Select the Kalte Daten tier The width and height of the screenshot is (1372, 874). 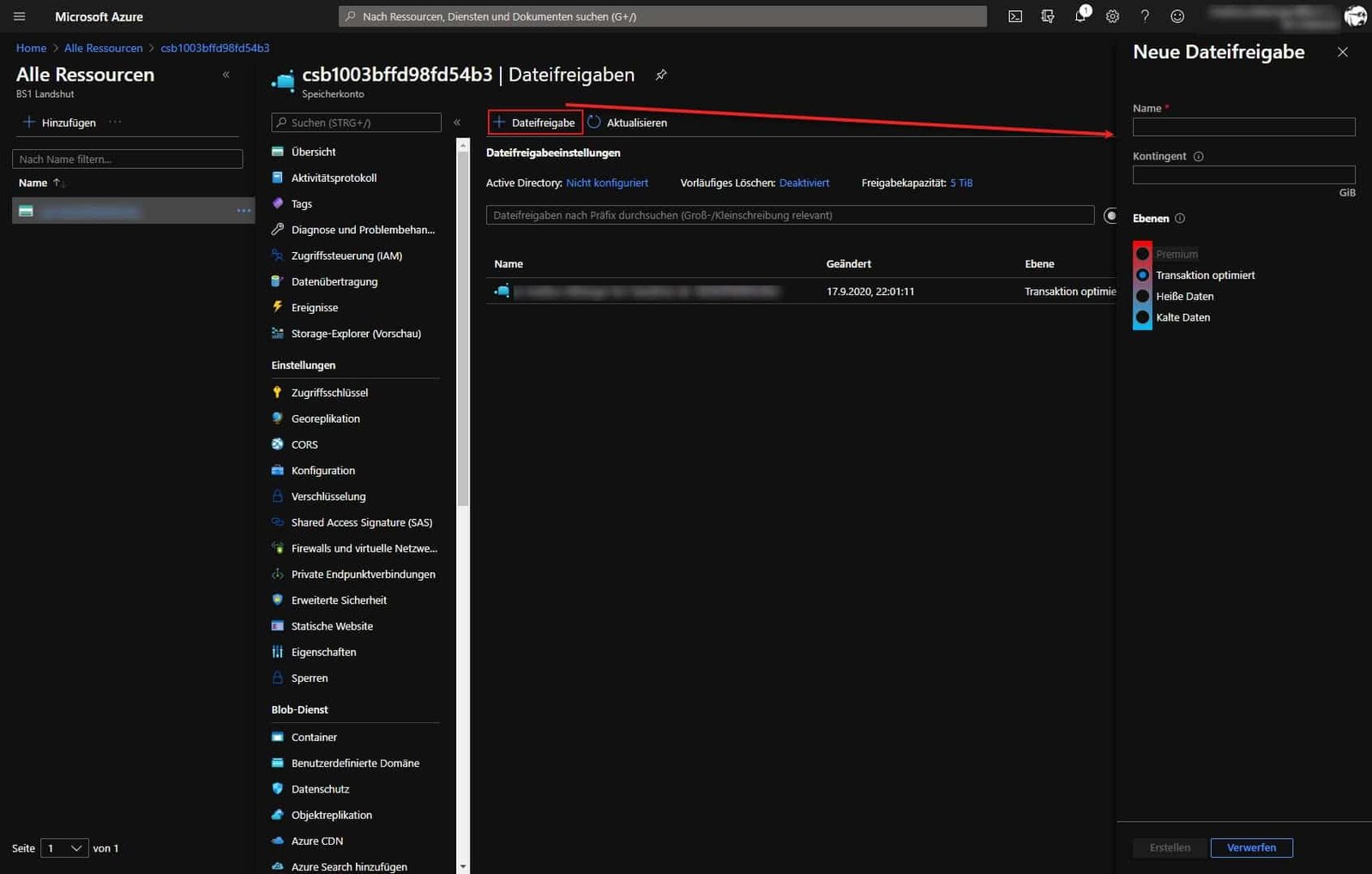(1142, 316)
